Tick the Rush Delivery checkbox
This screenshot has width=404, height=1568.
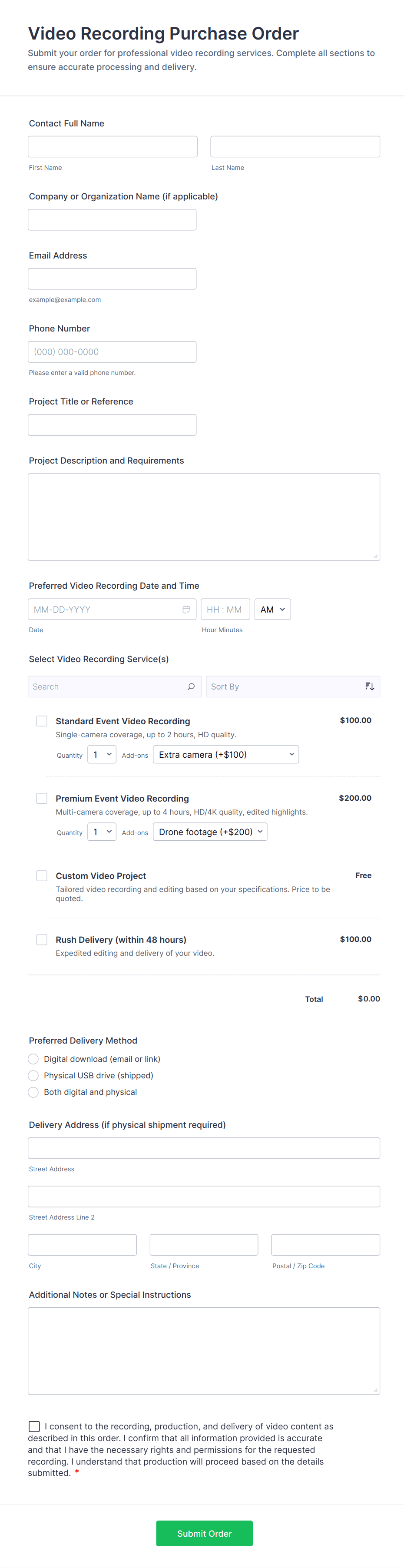coord(42,940)
